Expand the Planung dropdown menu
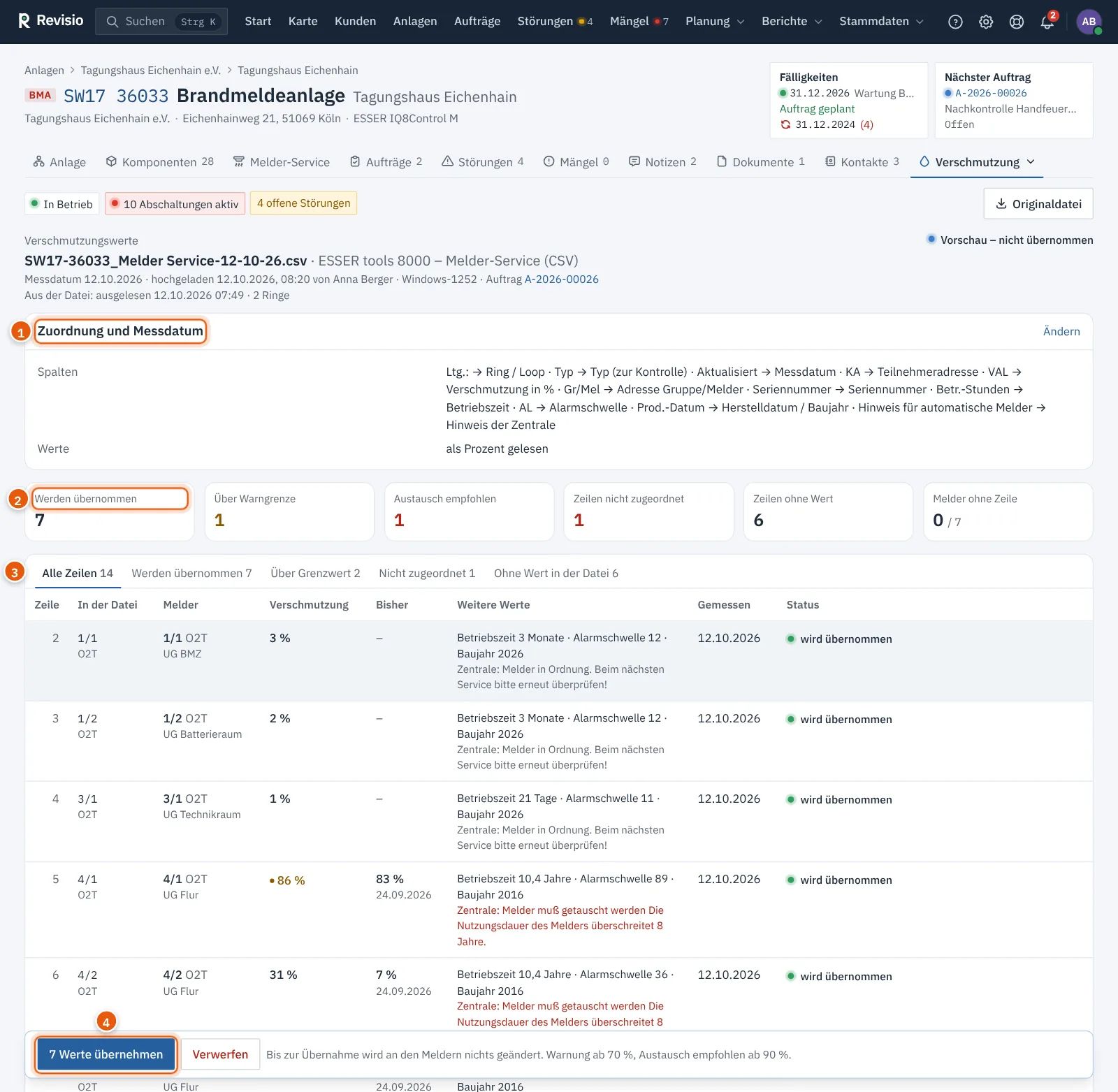Image resolution: width=1118 pixels, height=1092 pixels. [x=715, y=22]
